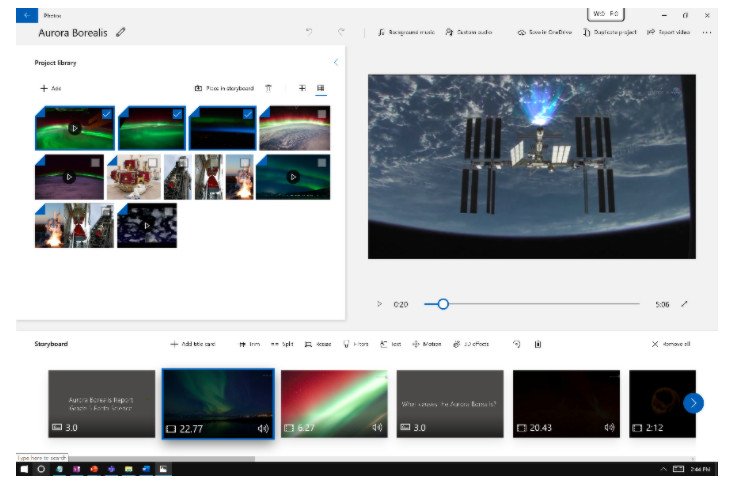The width and height of the screenshot is (732, 493).
Task: Open Cortana from the taskbar
Action: pyautogui.click(x=41, y=469)
